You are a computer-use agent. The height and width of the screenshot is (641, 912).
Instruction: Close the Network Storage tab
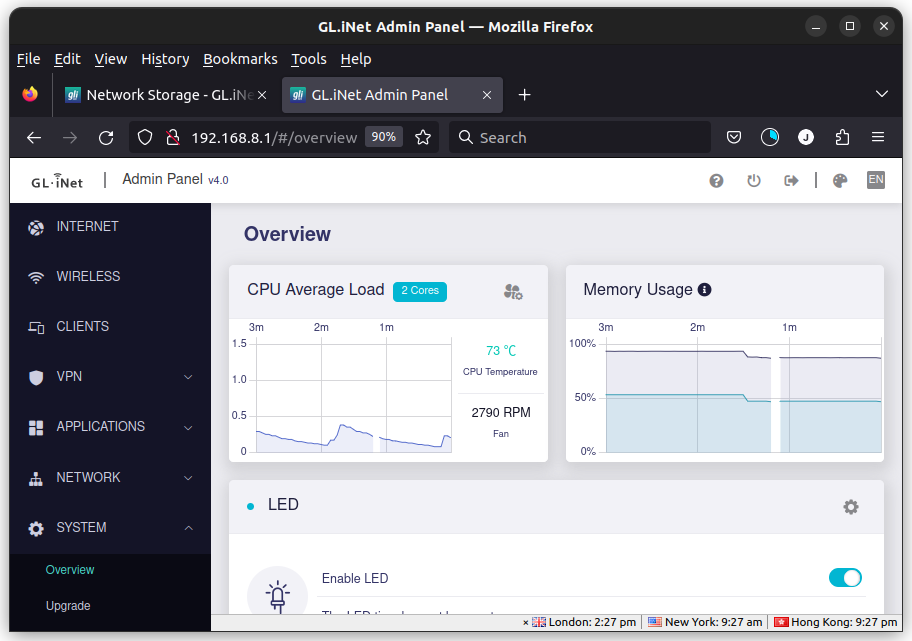click(262, 95)
